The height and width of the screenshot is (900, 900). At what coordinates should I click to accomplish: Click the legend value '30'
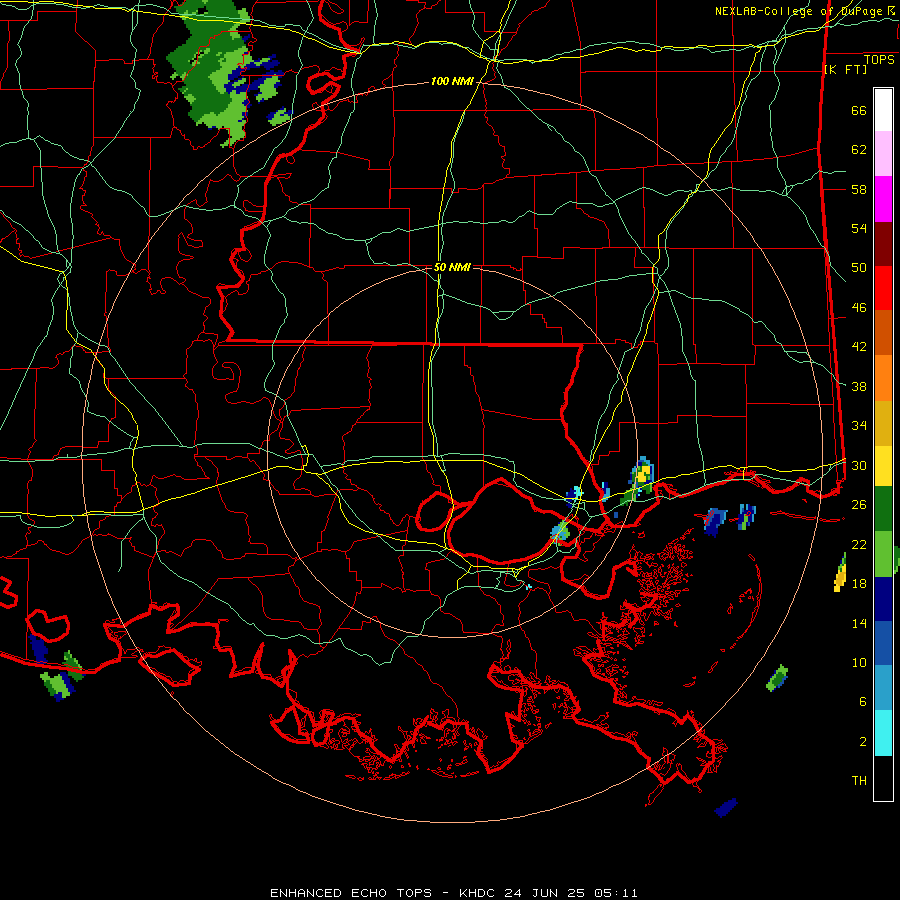pyautogui.click(x=859, y=465)
